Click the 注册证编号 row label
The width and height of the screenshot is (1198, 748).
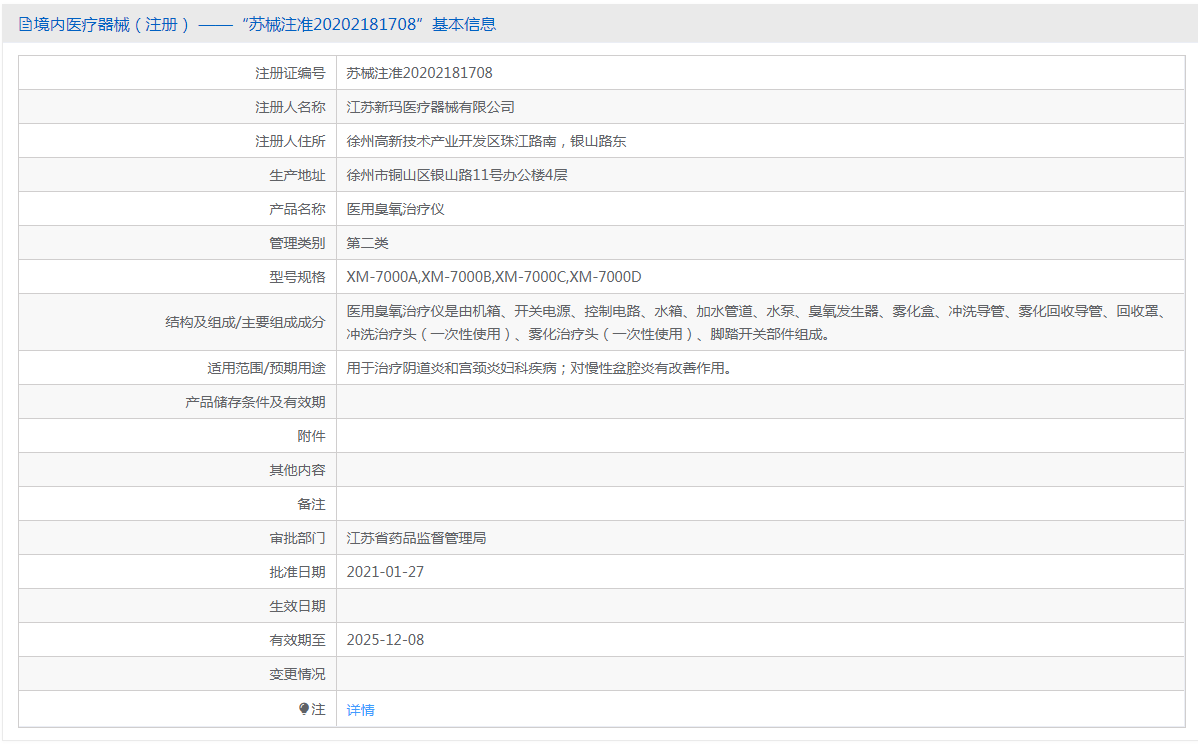click(x=290, y=73)
